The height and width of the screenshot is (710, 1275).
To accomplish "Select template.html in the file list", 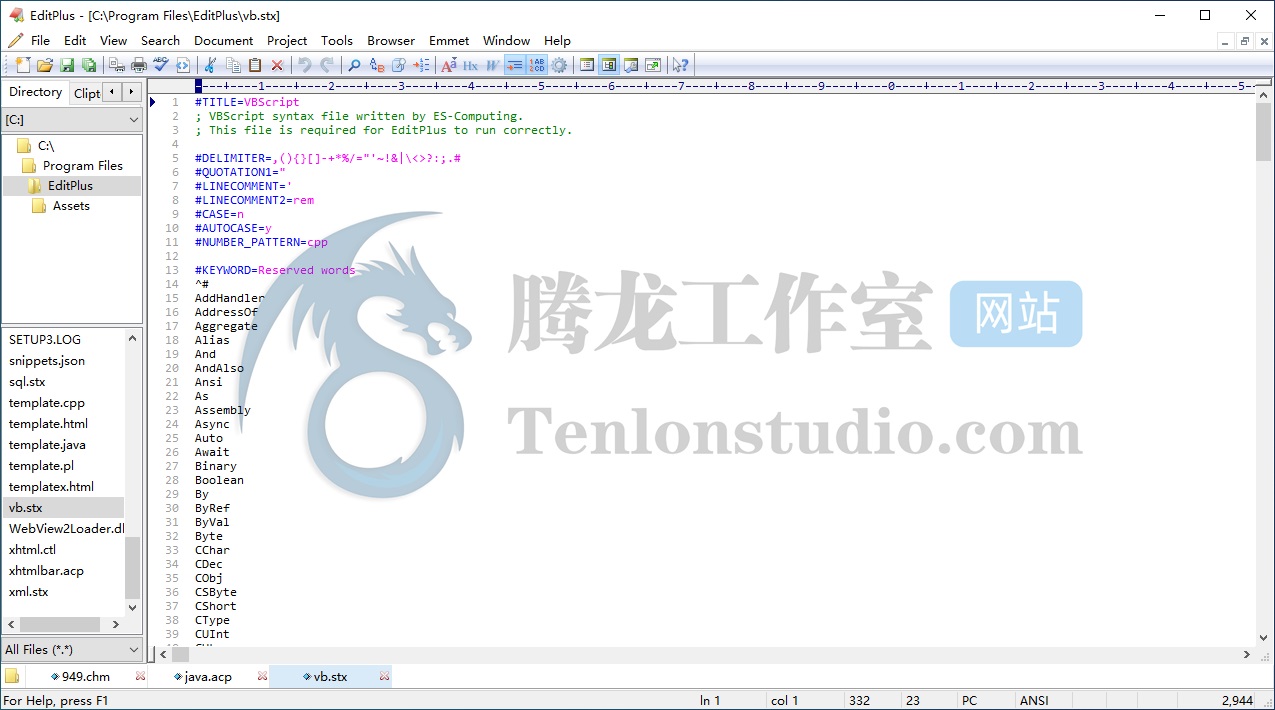I will 48,424.
